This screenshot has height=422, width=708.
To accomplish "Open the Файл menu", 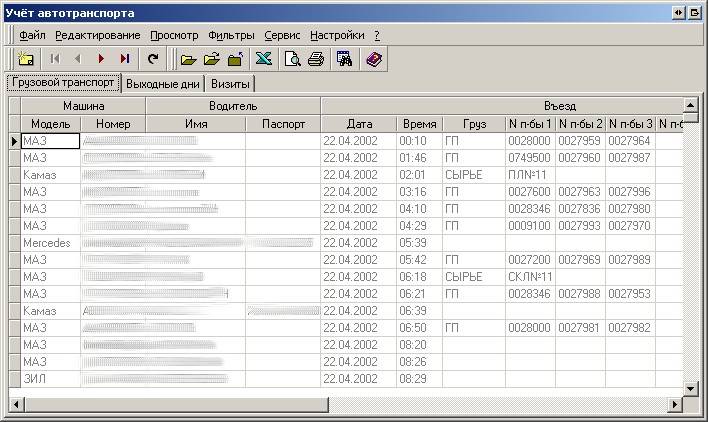I will coord(32,35).
